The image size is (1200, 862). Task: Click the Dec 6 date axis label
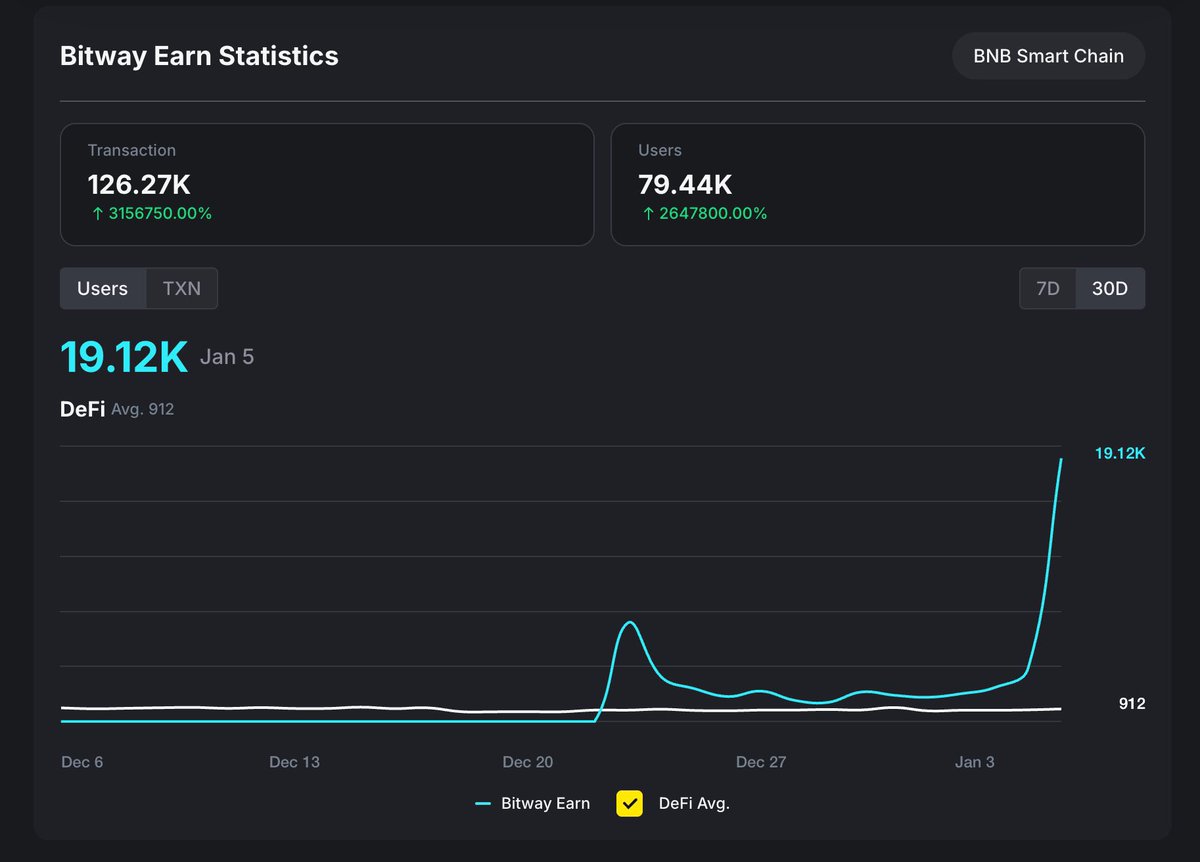pyautogui.click(x=82, y=762)
